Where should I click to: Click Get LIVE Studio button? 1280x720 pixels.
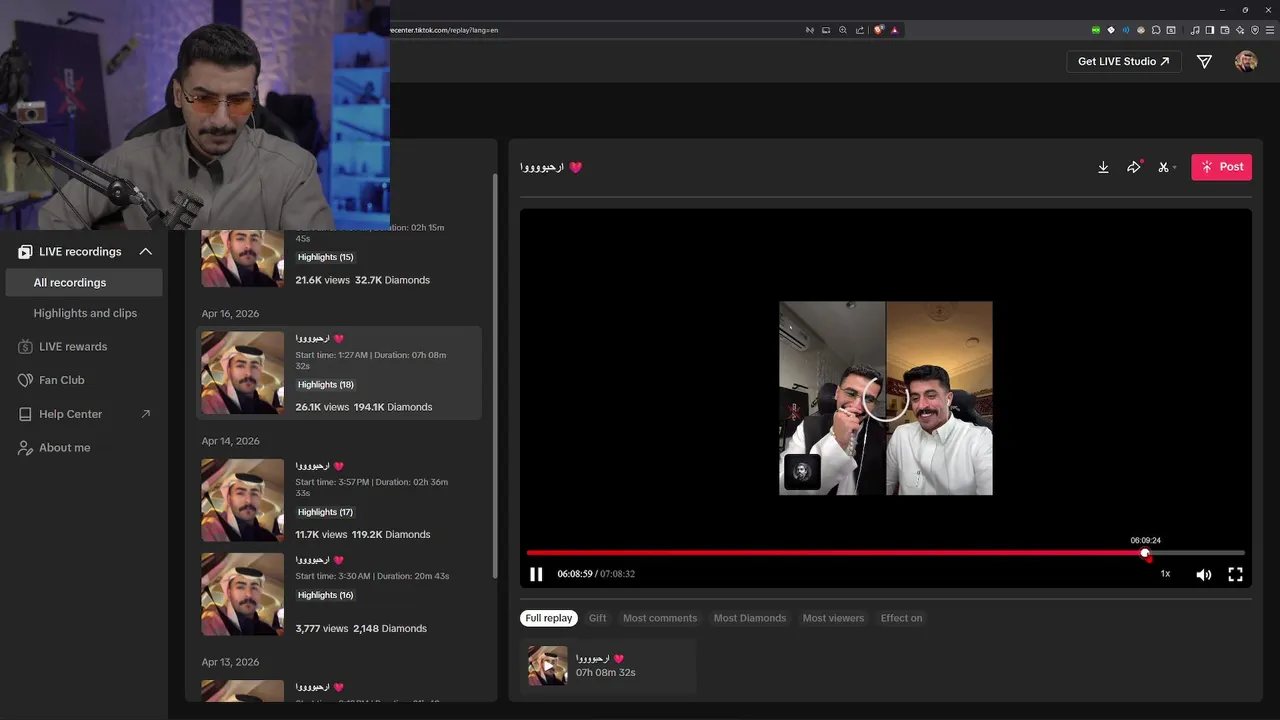[1123, 61]
